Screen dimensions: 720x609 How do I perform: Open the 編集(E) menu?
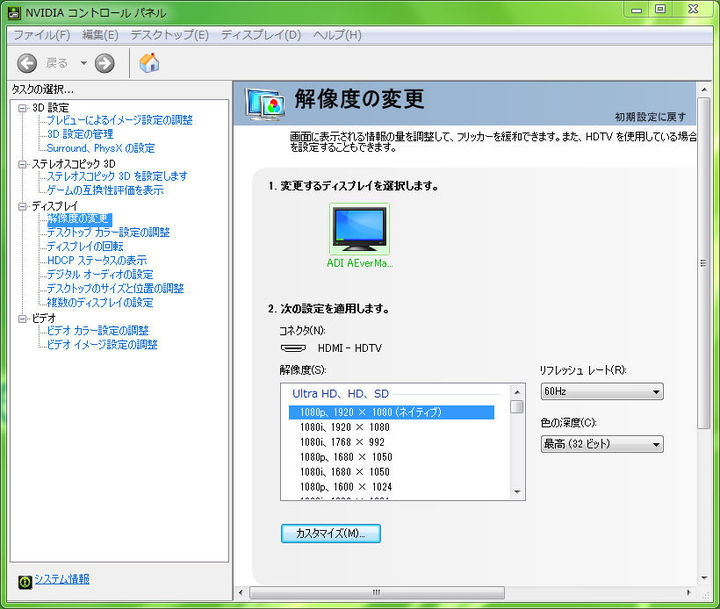[x=100, y=35]
